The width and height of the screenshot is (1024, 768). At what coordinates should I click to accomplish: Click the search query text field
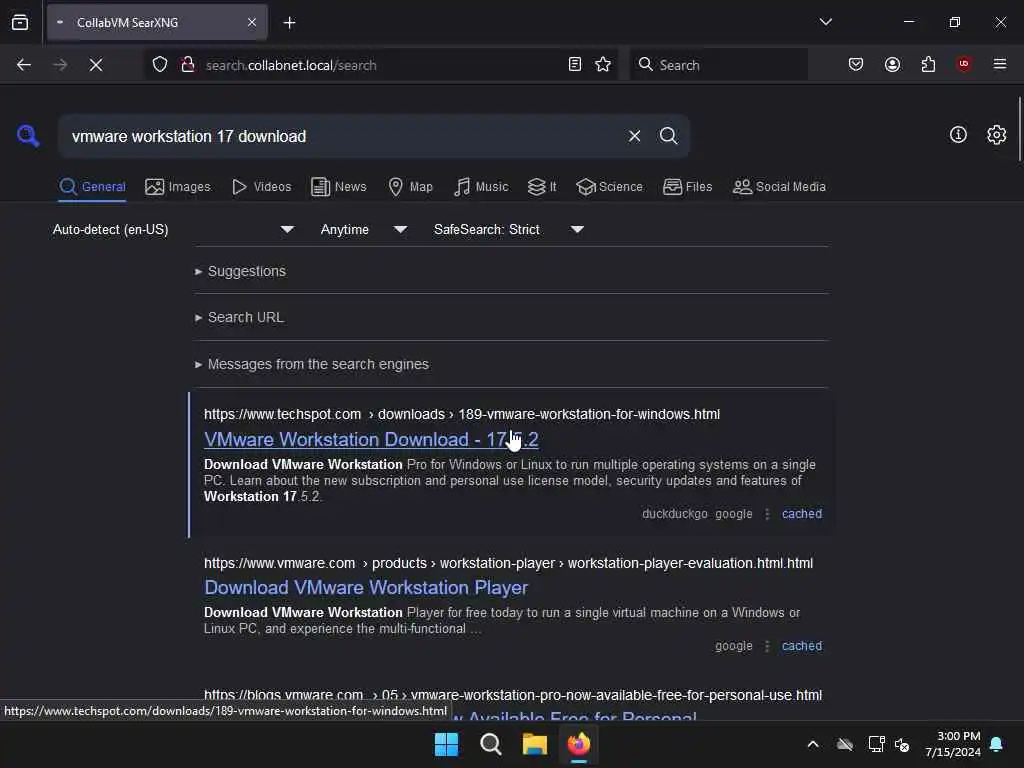tap(340, 136)
